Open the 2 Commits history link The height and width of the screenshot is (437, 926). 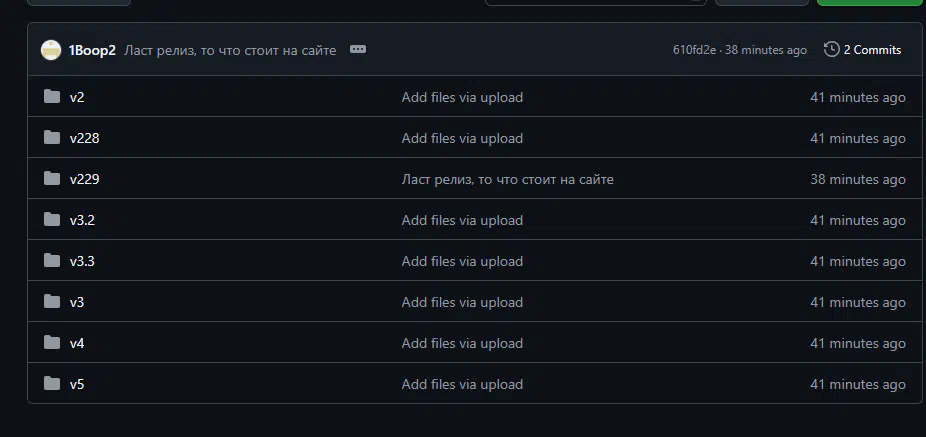point(872,50)
